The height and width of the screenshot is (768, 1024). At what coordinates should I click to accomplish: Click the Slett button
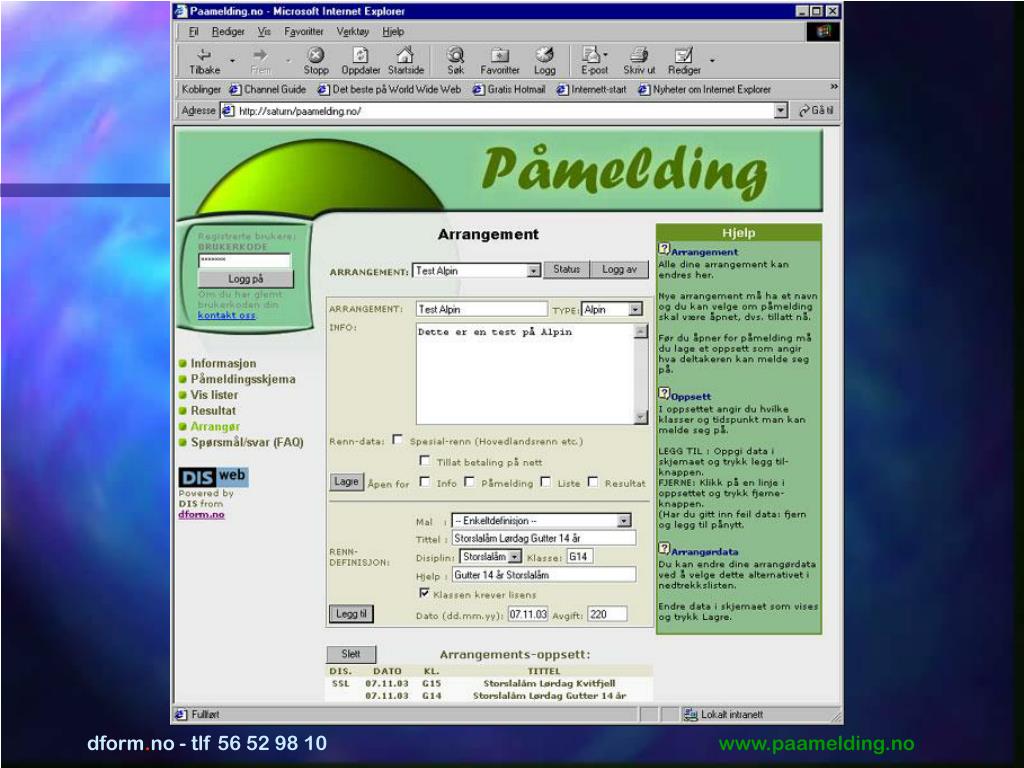click(351, 654)
